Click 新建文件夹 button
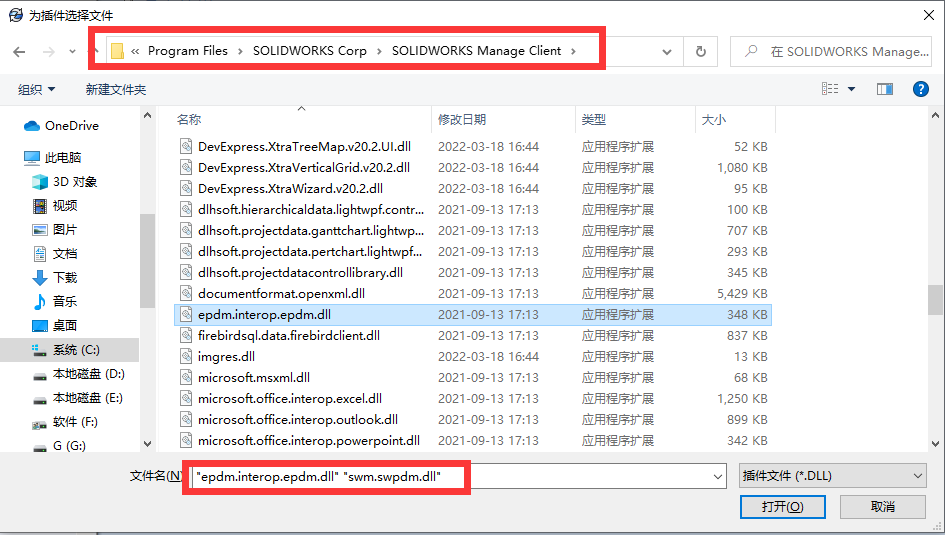The image size is (945, 535). [x=116, y=90]
